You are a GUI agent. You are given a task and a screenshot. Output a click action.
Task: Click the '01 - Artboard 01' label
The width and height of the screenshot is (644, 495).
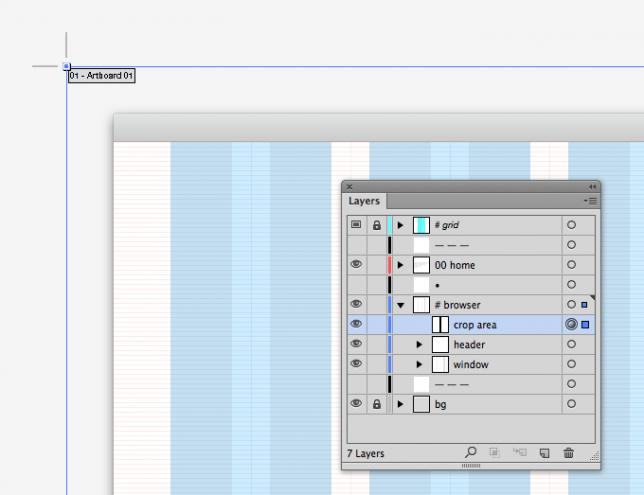pos(101,76)
